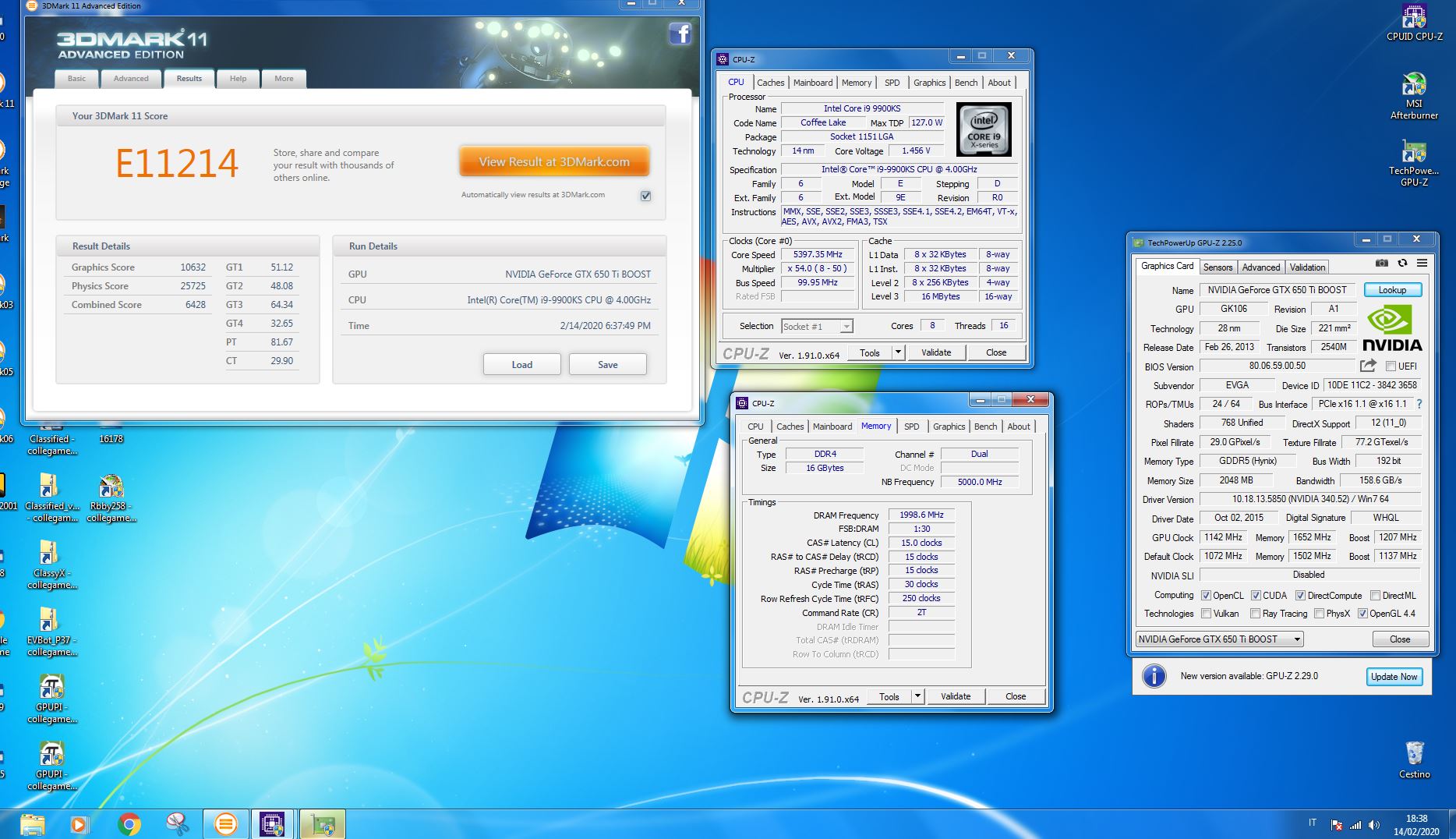Open the CPUID CPU-Z desktop shortcut

tap(1414, 22)
